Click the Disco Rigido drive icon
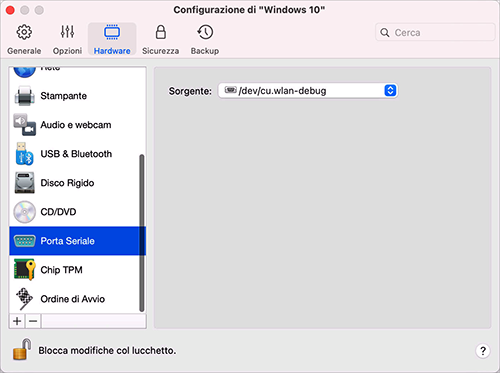The image size is (500, 373). point(24,183)
